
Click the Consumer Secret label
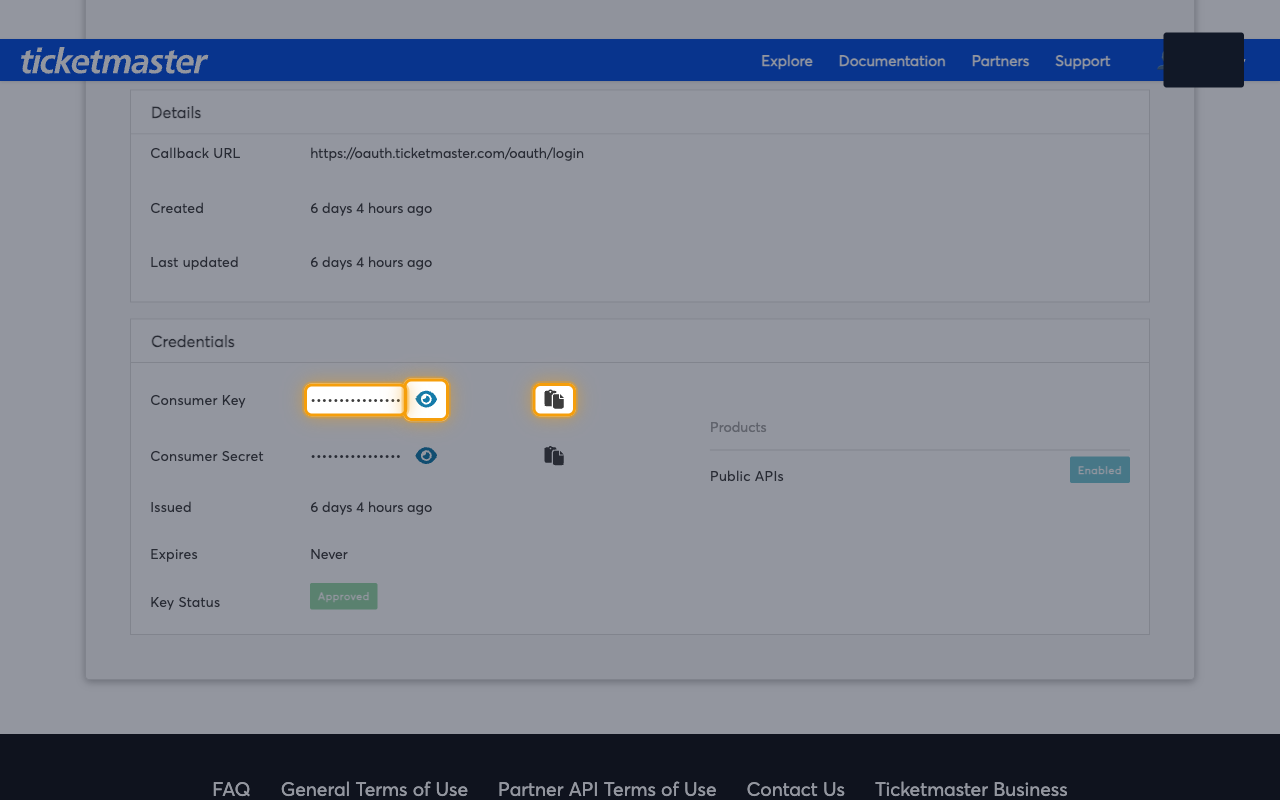coord(207,456)
